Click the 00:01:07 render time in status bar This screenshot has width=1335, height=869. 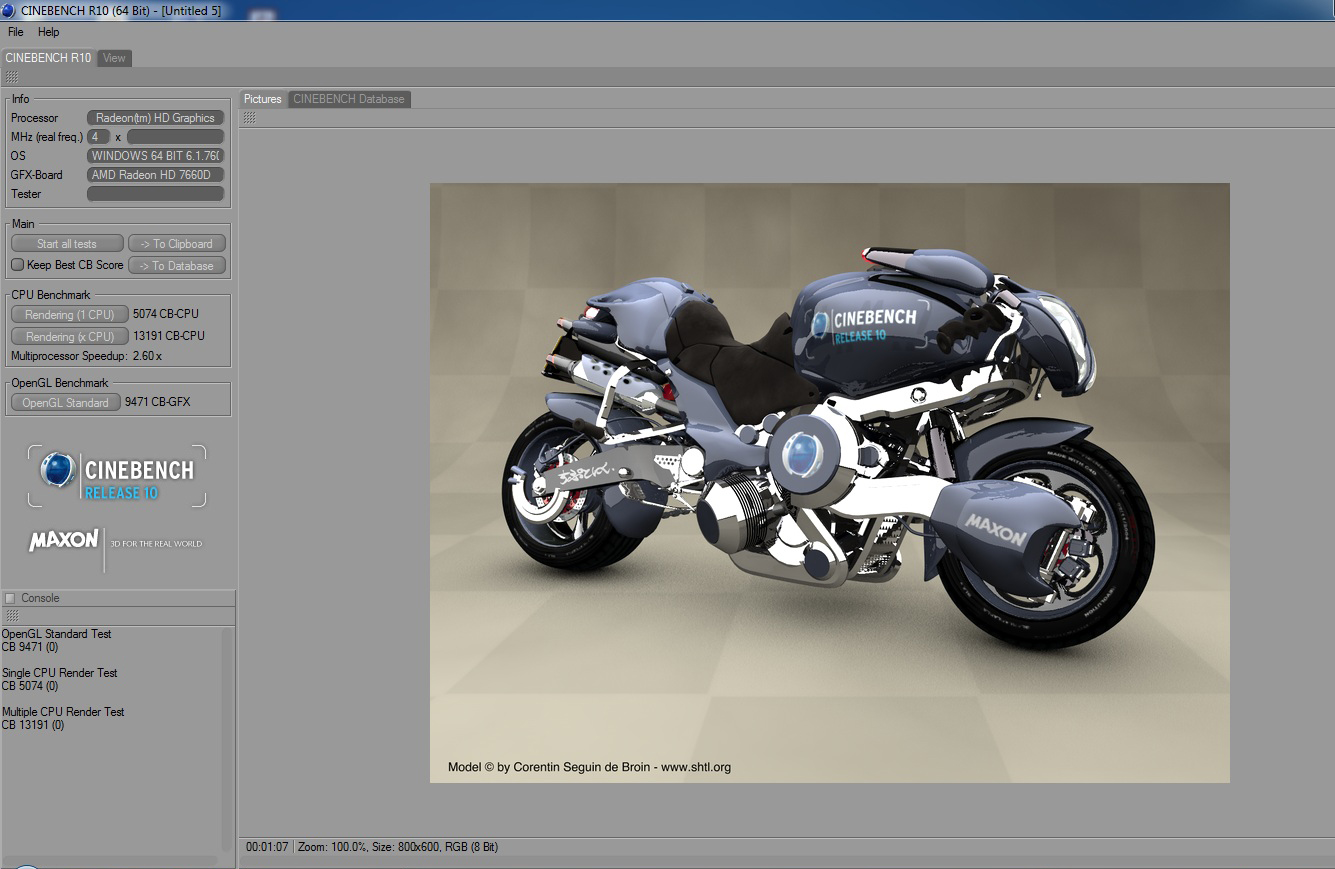[267, 847]
